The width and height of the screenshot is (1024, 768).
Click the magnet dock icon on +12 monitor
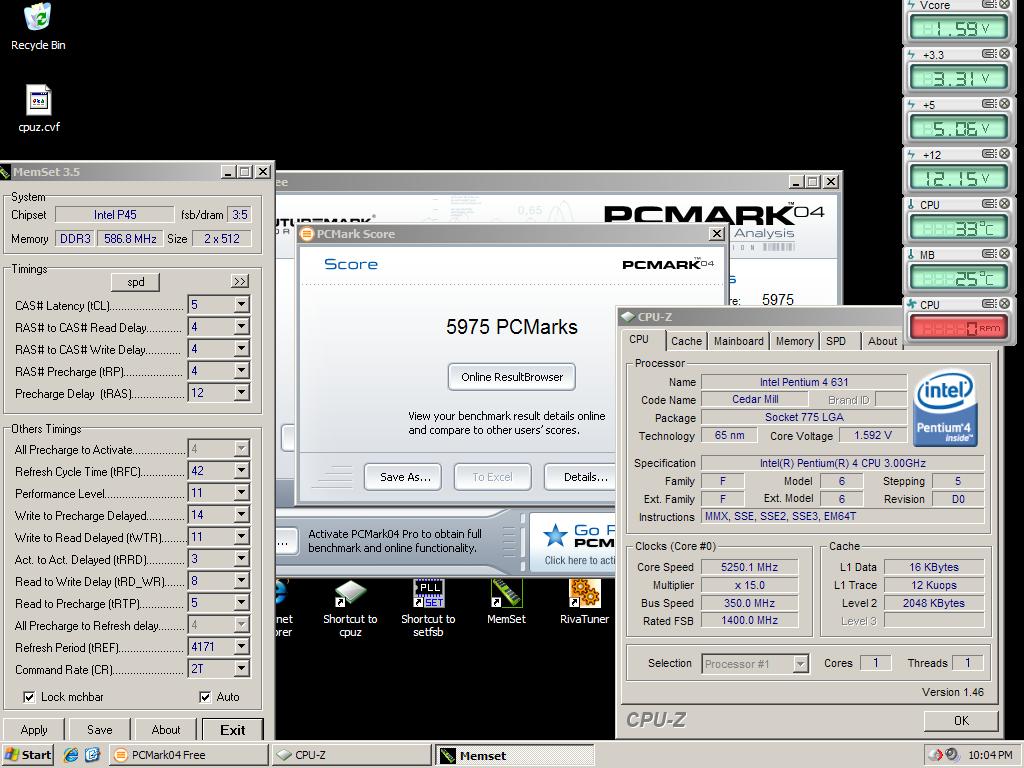point(989,153)
